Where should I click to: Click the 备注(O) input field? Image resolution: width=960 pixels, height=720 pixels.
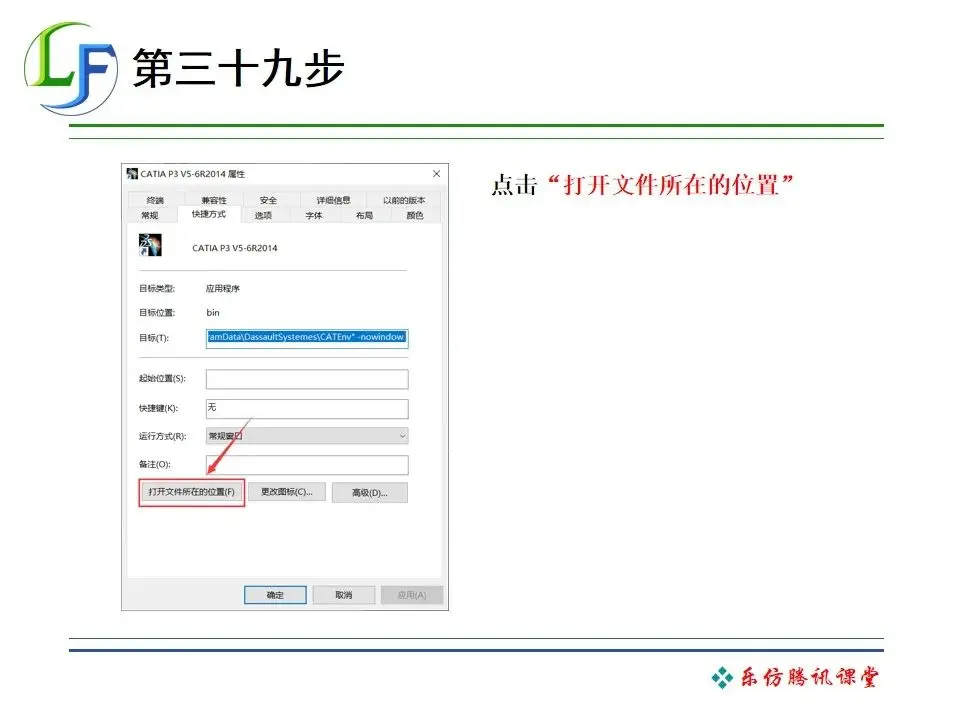point(307,465)
